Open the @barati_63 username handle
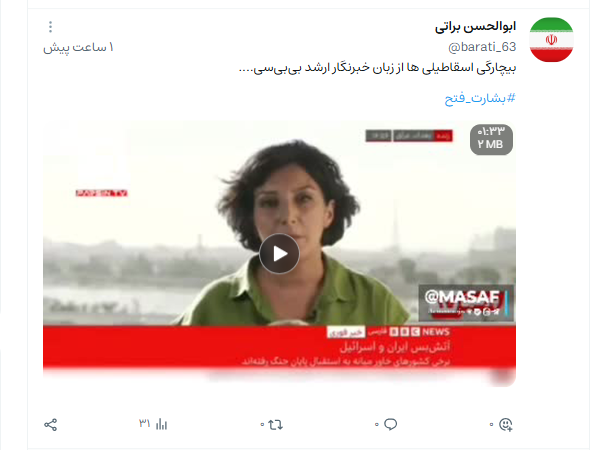Viewport: 593px width, 450px height. tap(482, 47)
